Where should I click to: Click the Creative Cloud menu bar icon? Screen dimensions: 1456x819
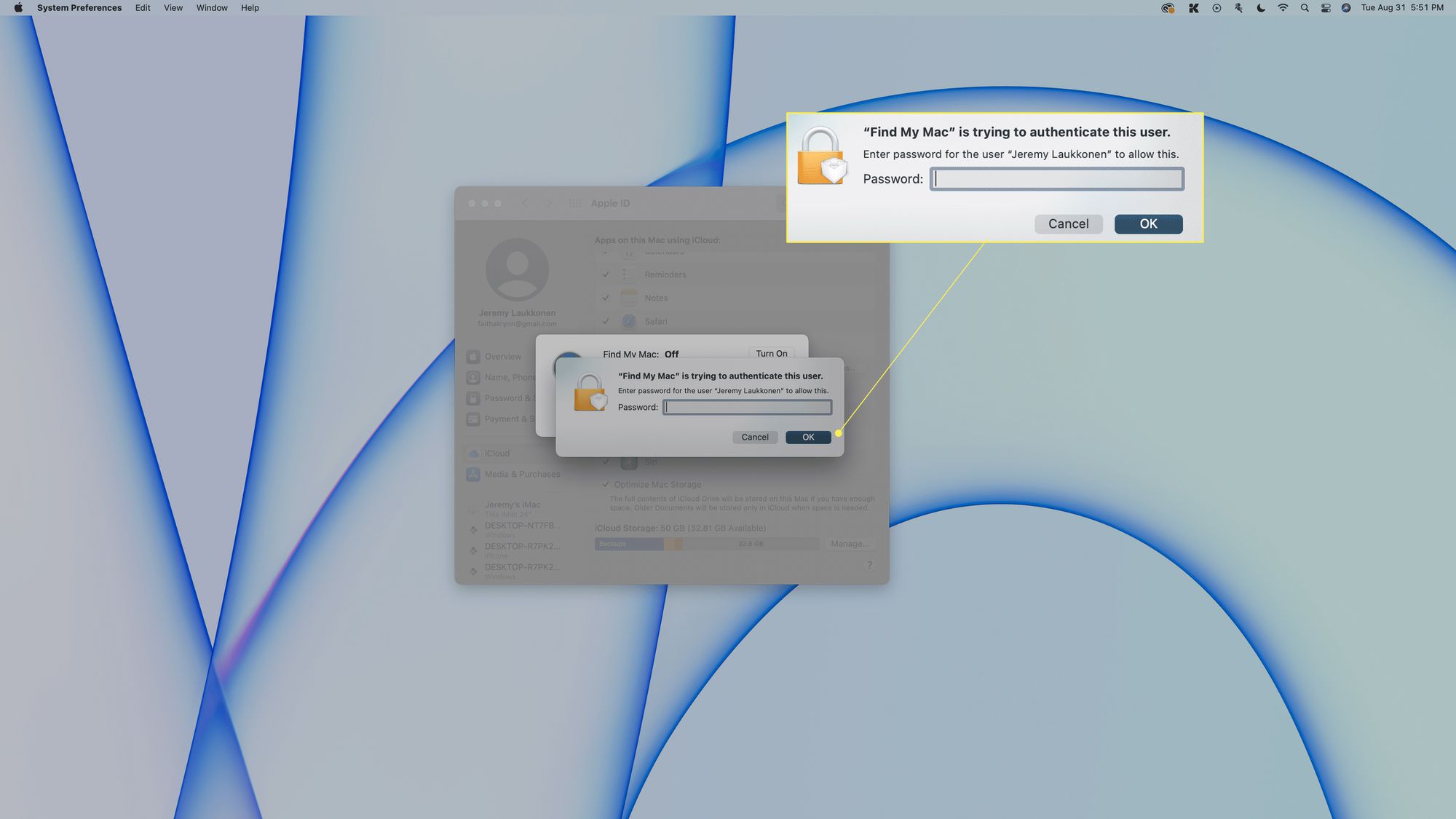point(1168,8)
